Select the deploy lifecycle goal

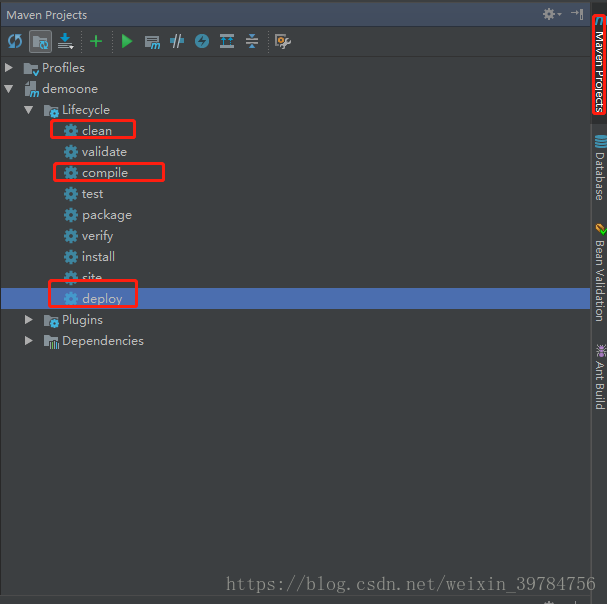point(102,299)
